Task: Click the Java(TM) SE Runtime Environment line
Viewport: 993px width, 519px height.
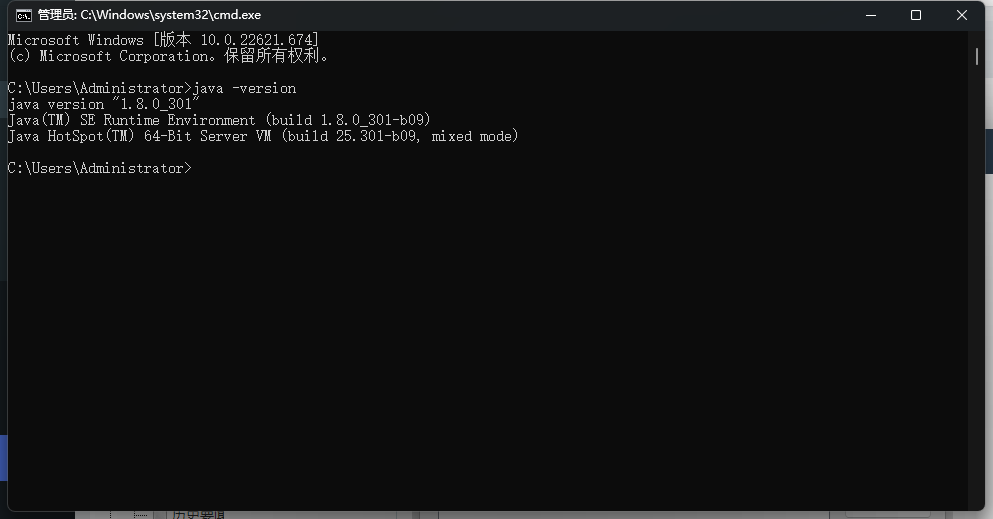Action: (219, 120)
